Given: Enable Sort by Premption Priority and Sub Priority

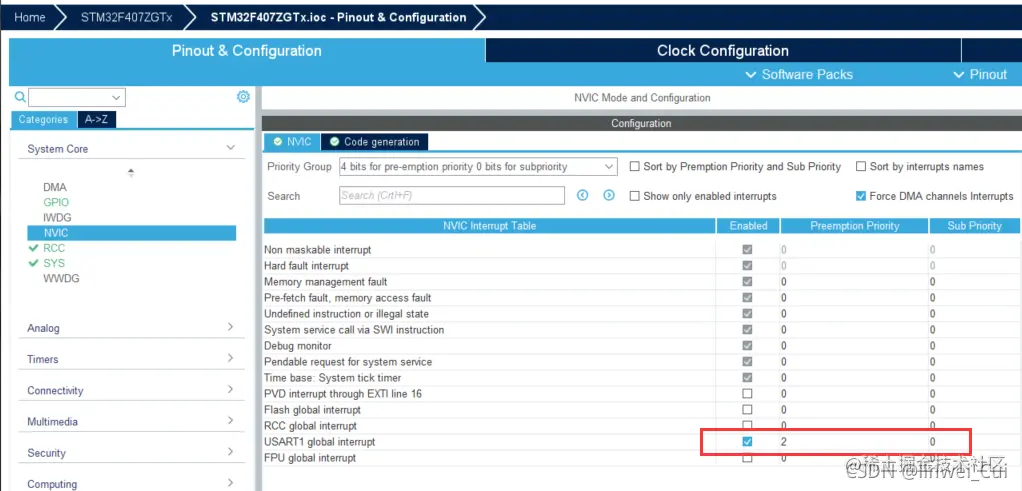Looking at the screenshot, I should click(634, 166).
